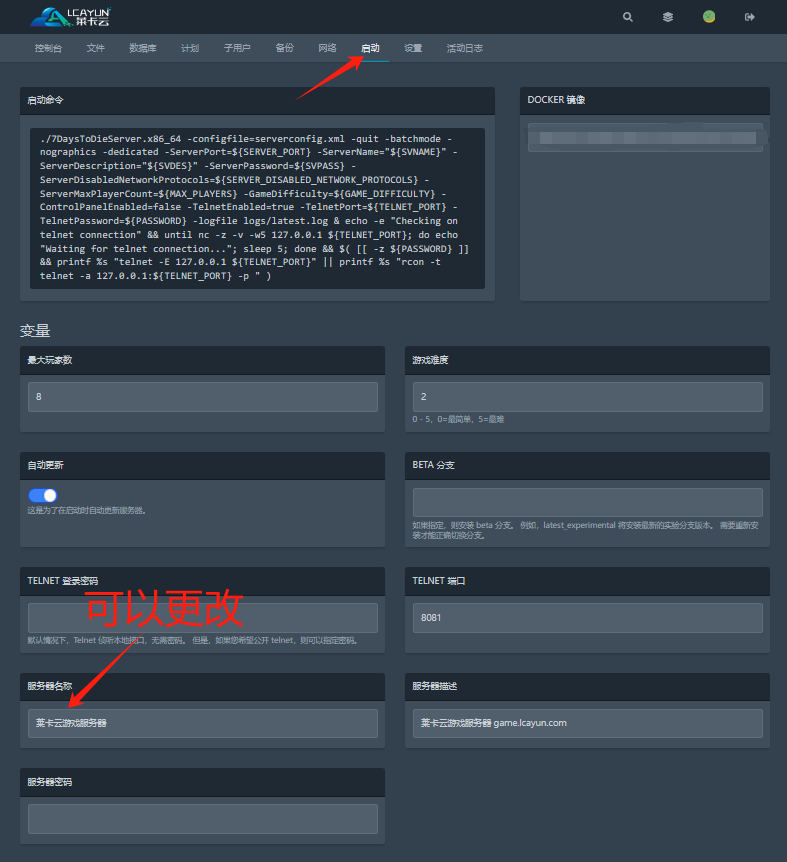This screenshot has height=862, width=787.
Task: Focus the BETA 分支 input field
Action: pos(588,502)
